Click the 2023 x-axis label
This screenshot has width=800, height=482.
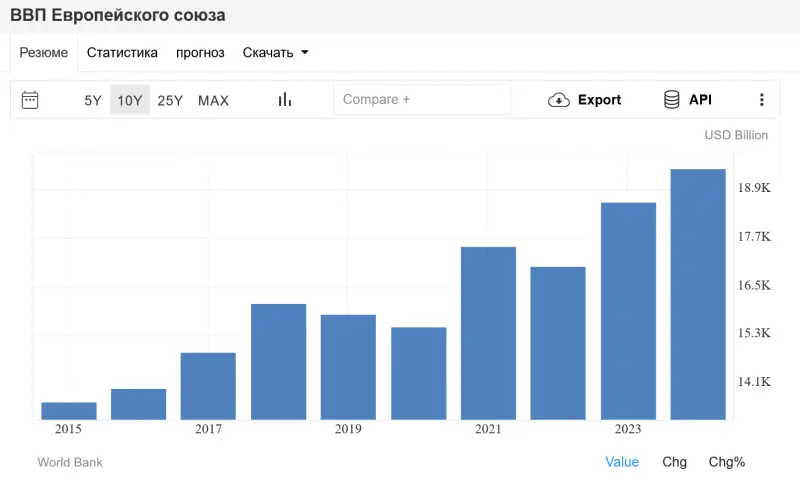[628, 429]
